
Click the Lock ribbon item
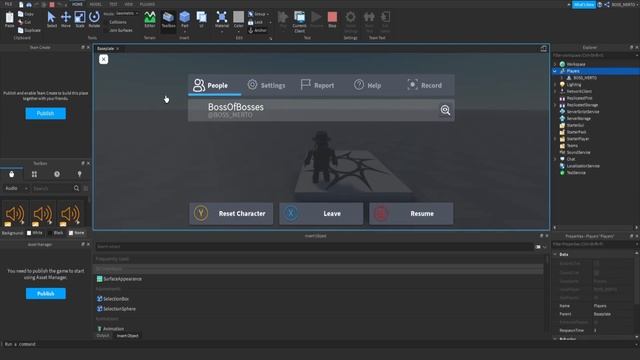(x=256, y=22)
